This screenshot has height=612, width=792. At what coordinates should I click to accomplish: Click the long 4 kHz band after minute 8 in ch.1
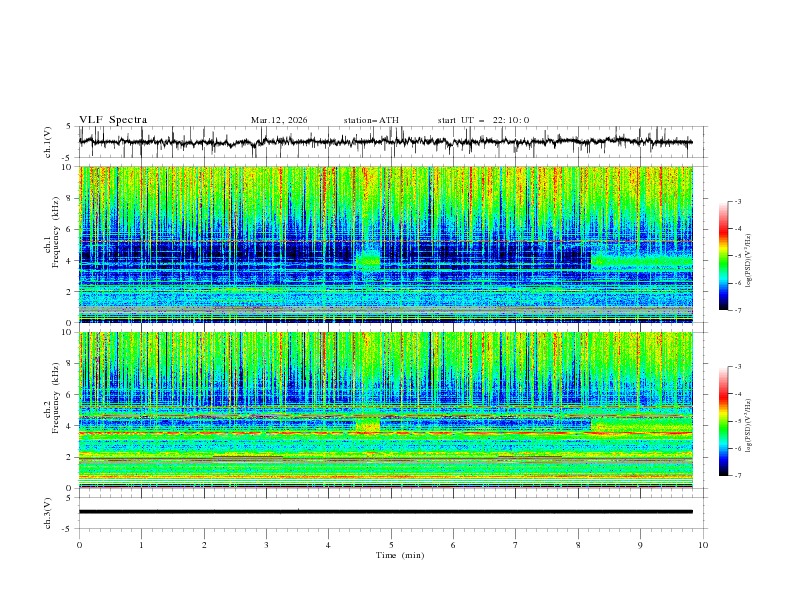(642, 261)
